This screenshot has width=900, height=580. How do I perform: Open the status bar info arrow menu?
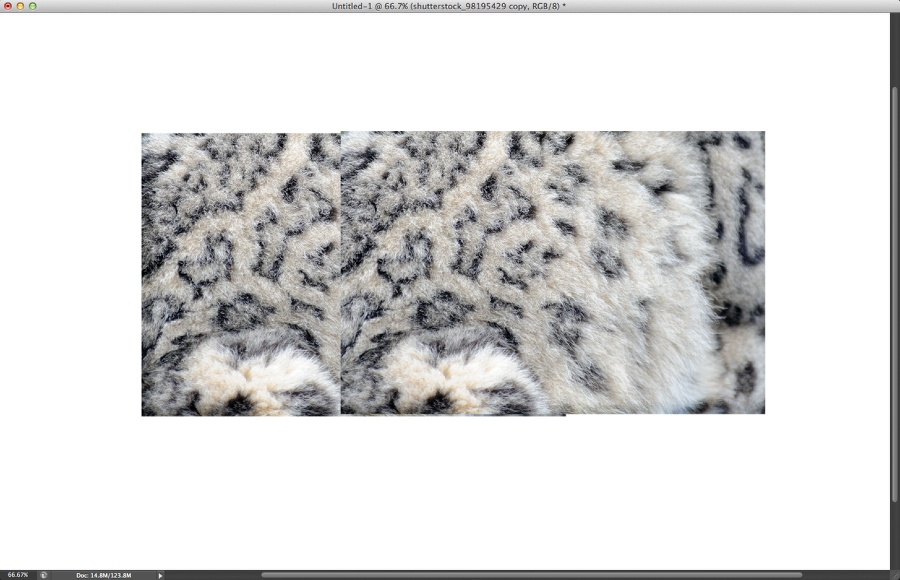[160, 575]
